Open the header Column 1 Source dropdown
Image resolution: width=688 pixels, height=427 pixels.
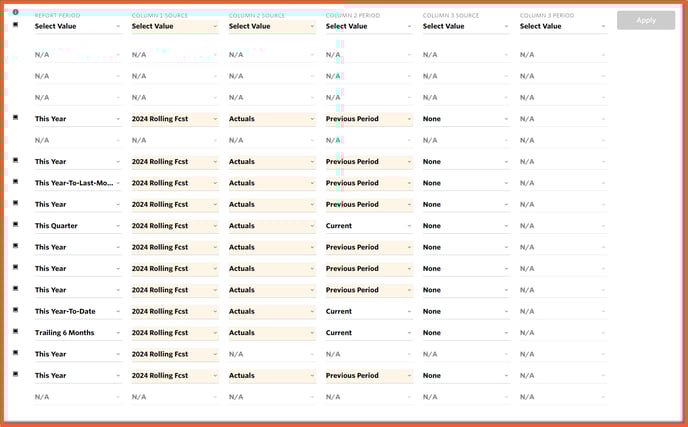175,26
